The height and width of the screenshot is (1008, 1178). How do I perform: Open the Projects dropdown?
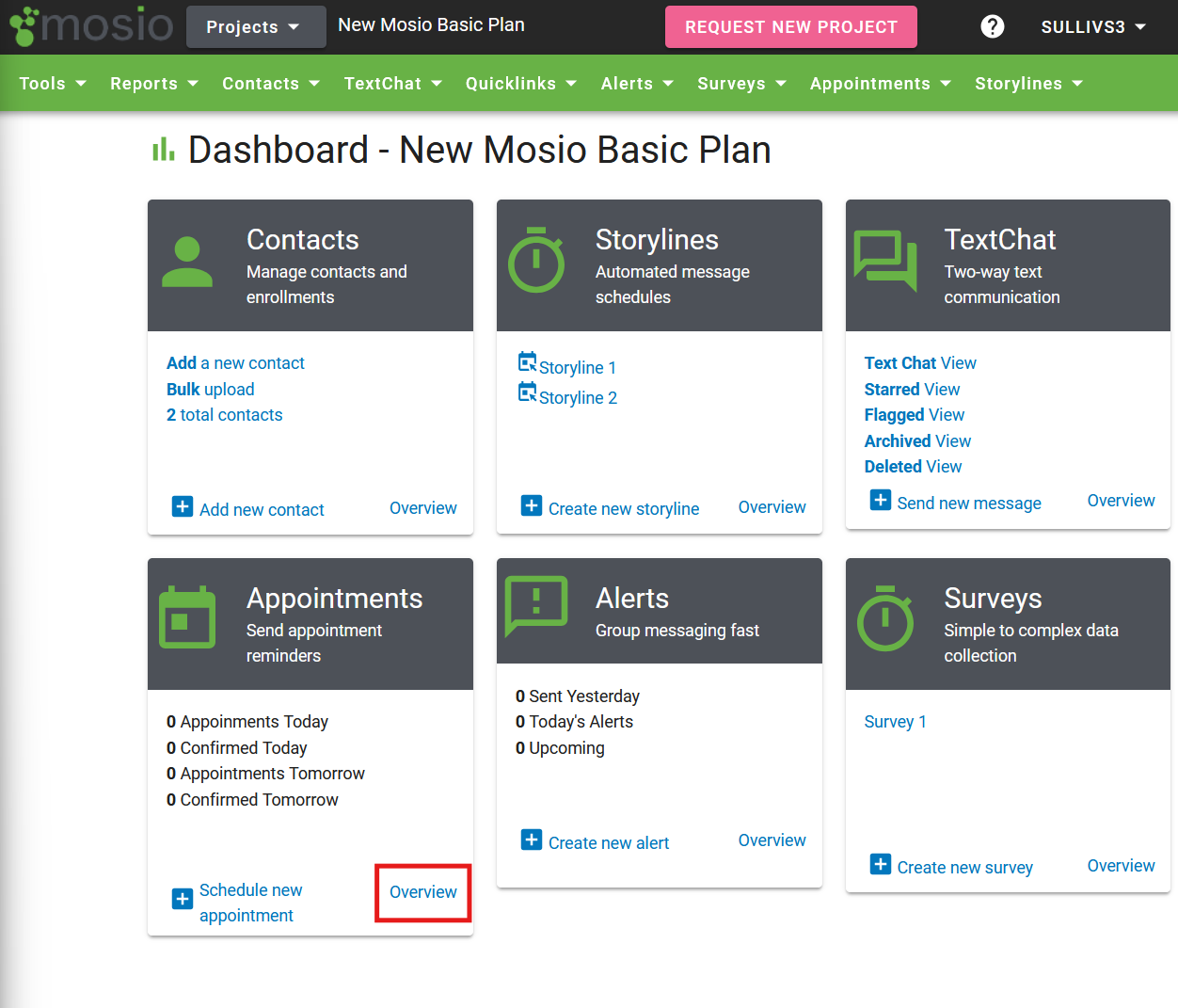pyautogui.click(x=256, y=26)
